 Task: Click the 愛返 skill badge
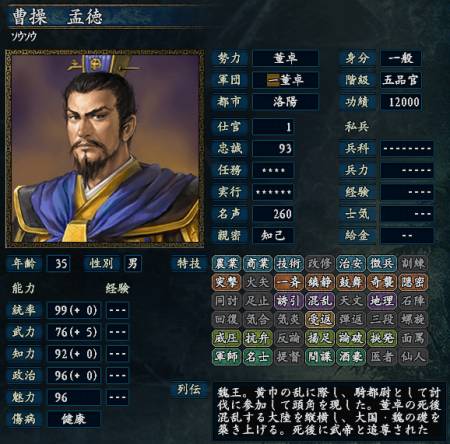tap(320, 320)
